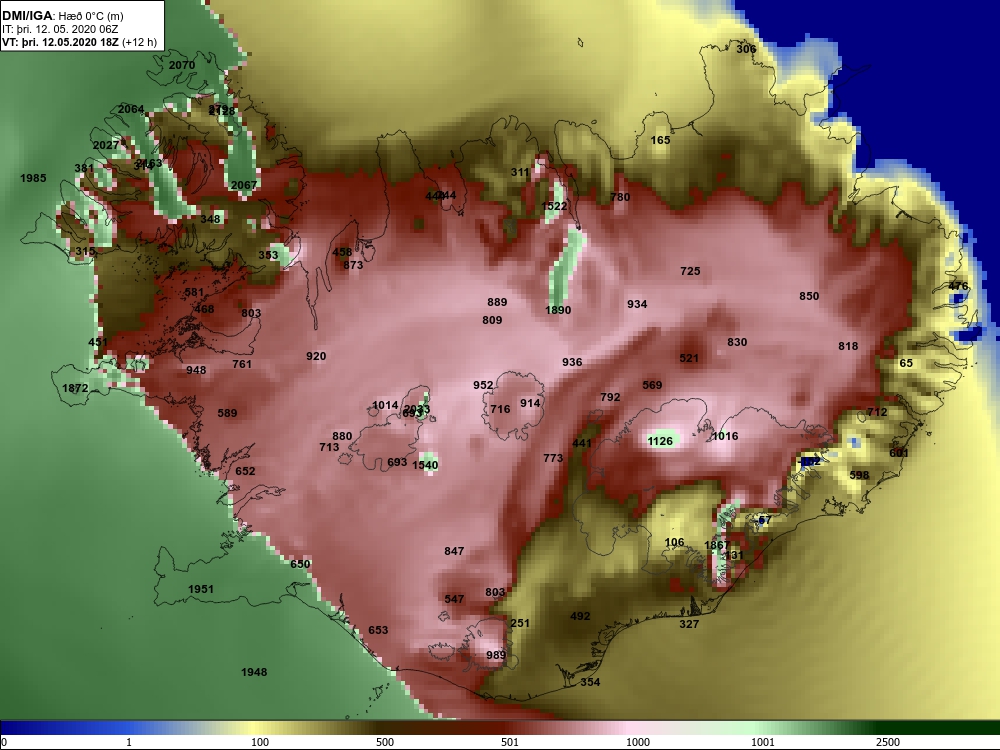The image size is (1000, 750).
Task: Click the map value 792
Action: point(610,397)
